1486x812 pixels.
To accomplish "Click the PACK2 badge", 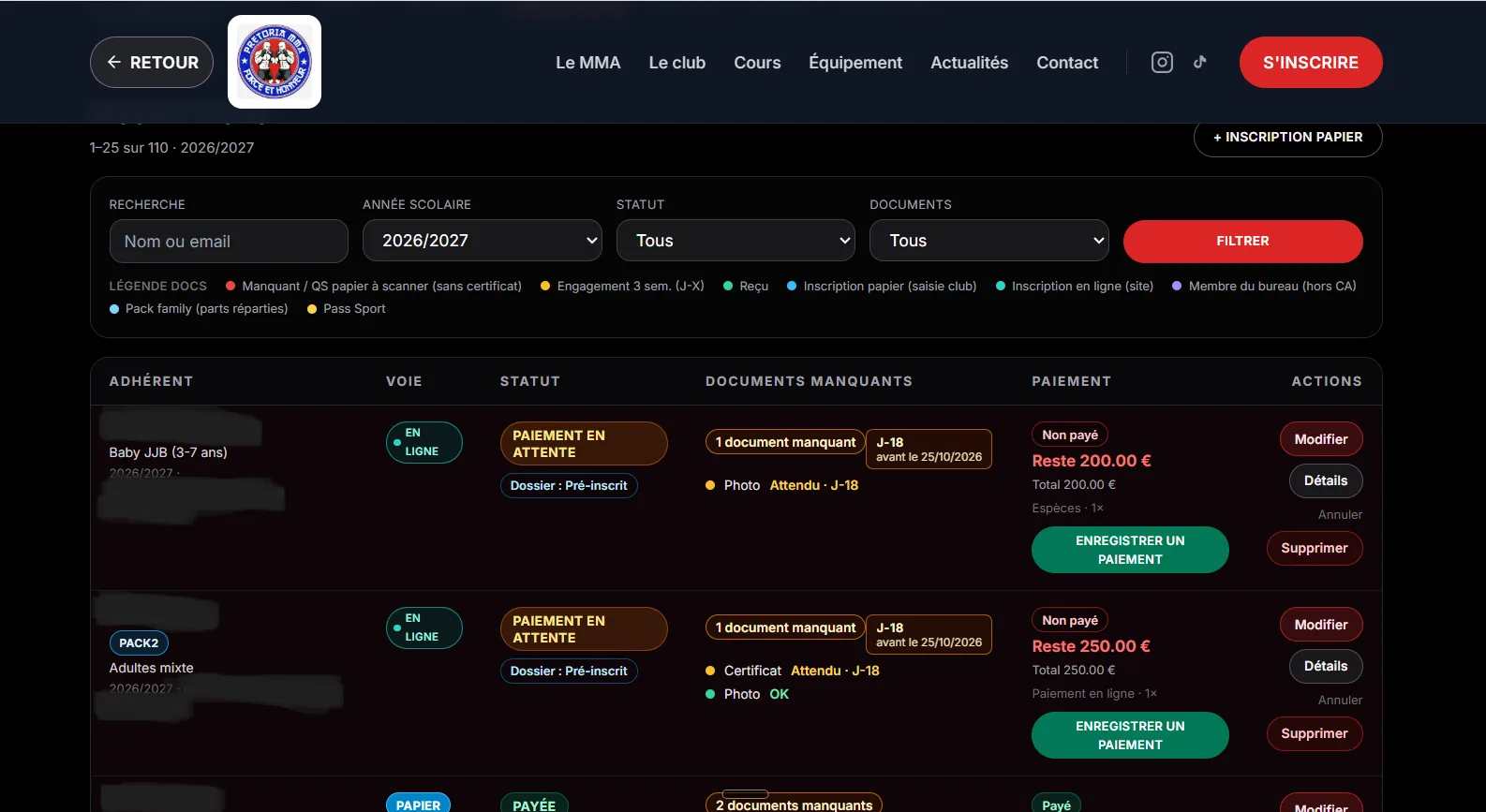I will 139,643.
